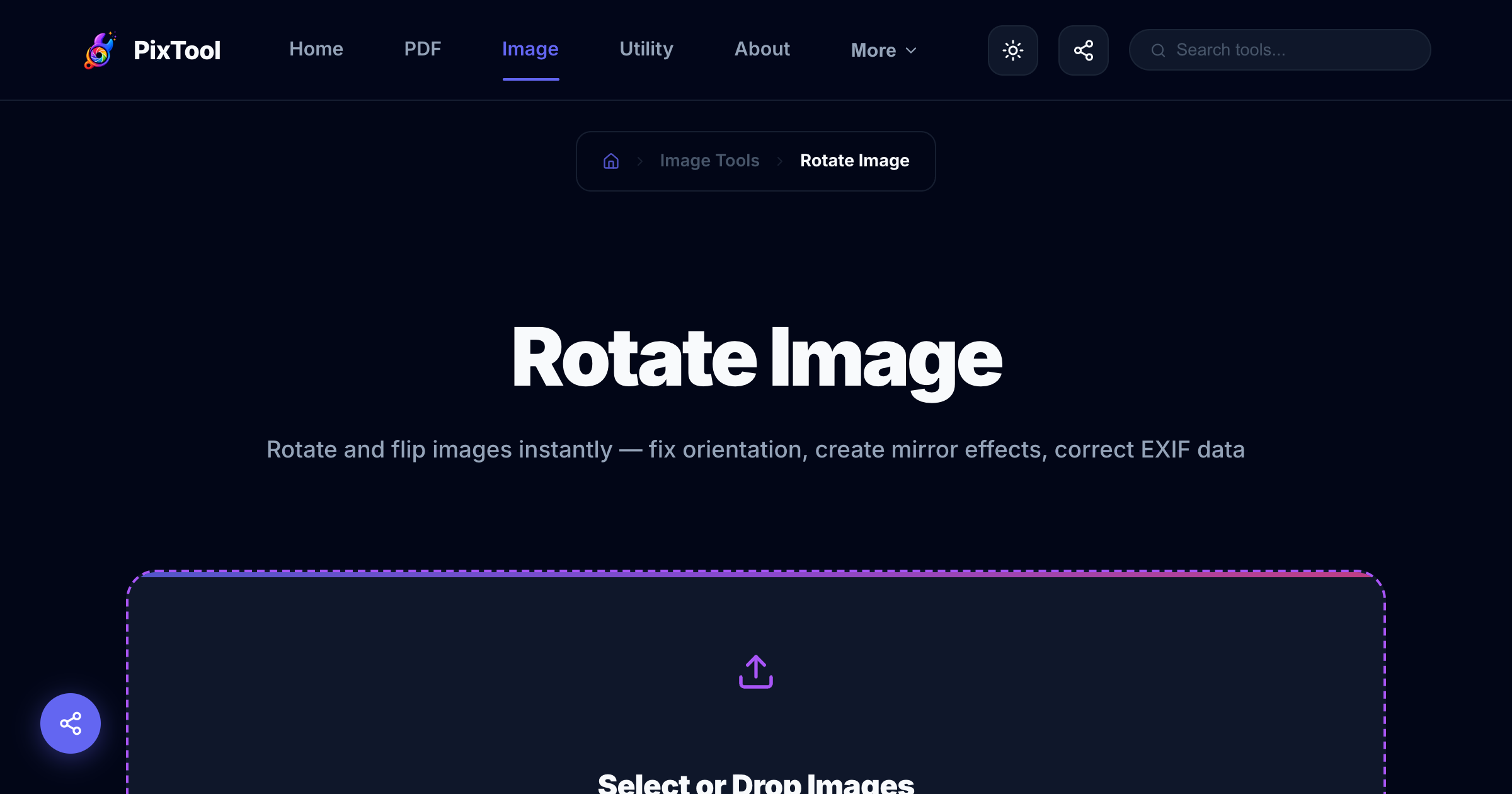The width and height of the screenshot is (1512, 794).
Task: Click the Rotate Image breadcrumb label
Action: coord(854,161)
